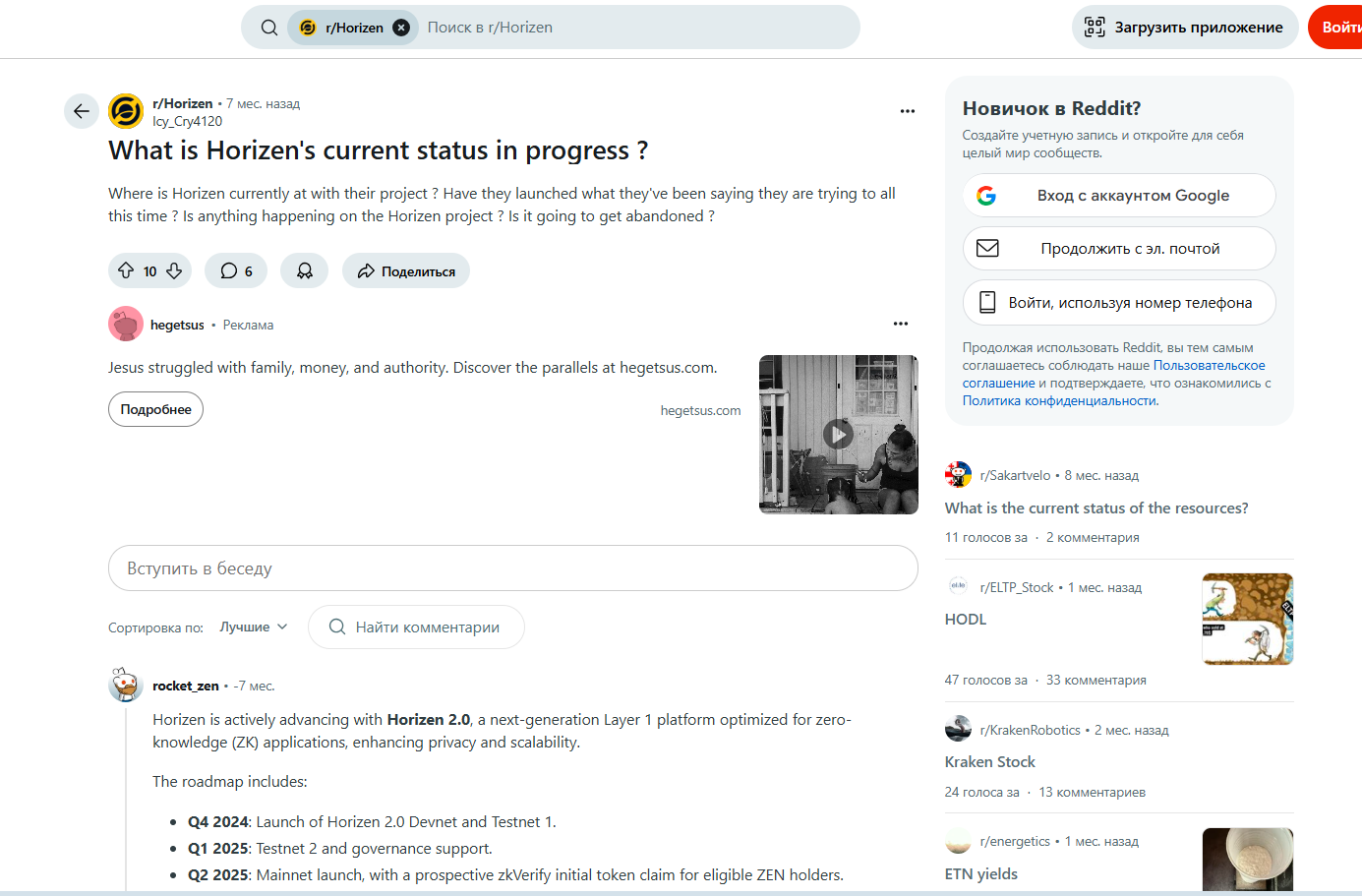
Task: Open rocket_zen commenter avatar
Action: pos(126,685)
